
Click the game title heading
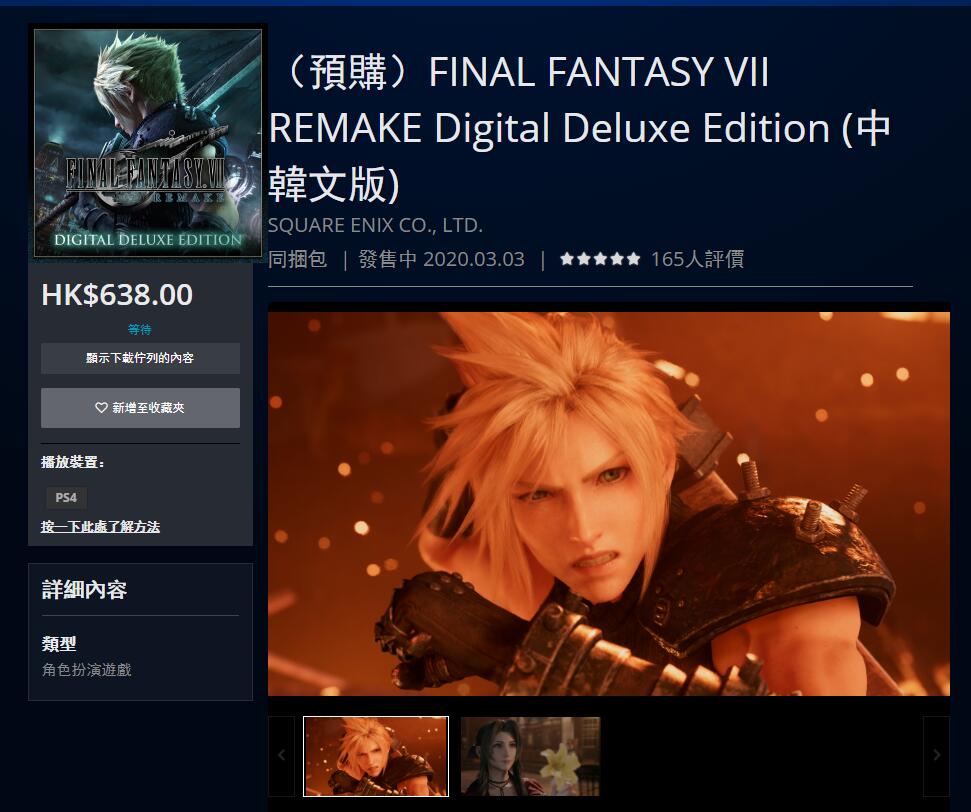tap(579, 128)
